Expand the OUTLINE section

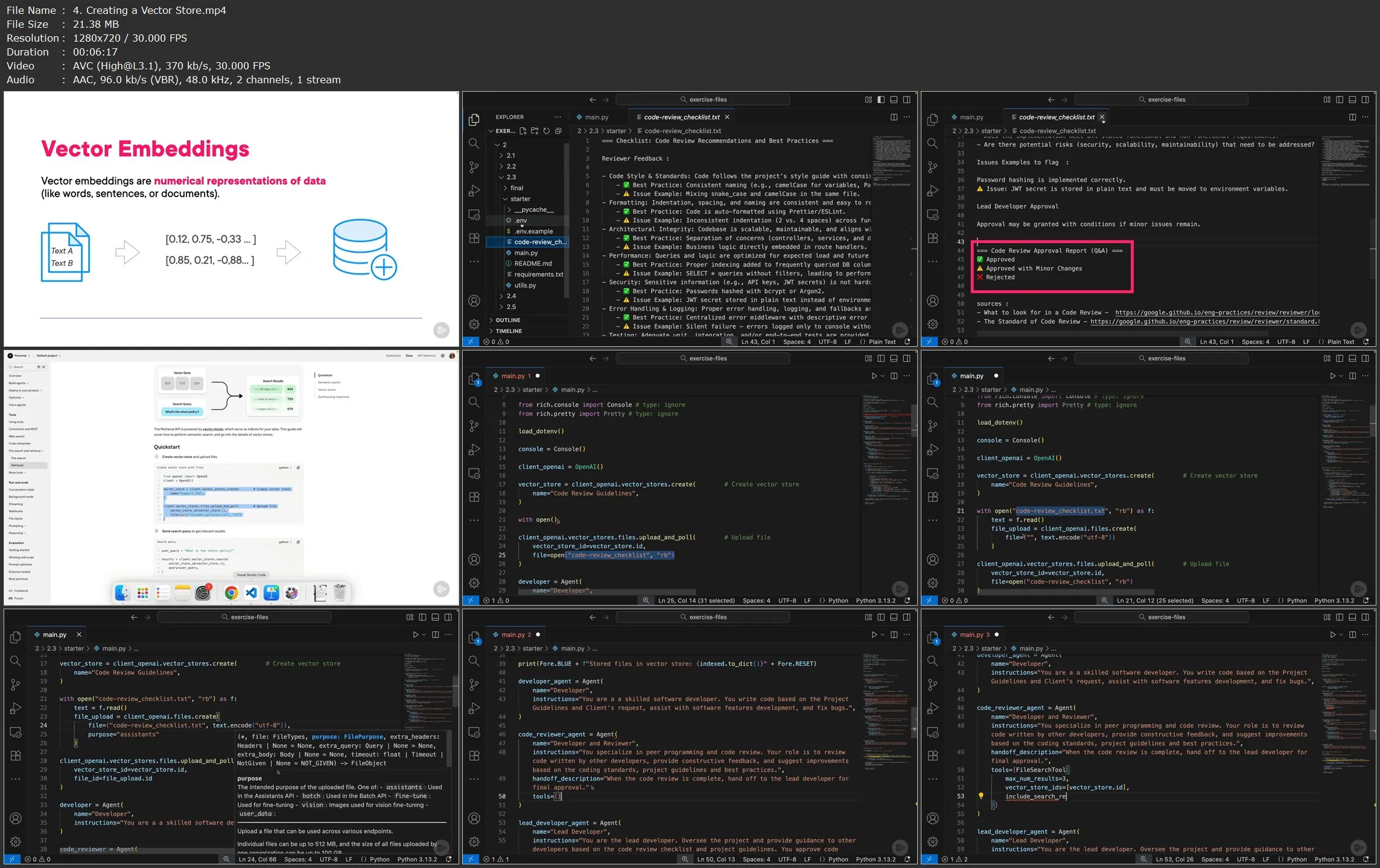[x=507, y=320]
